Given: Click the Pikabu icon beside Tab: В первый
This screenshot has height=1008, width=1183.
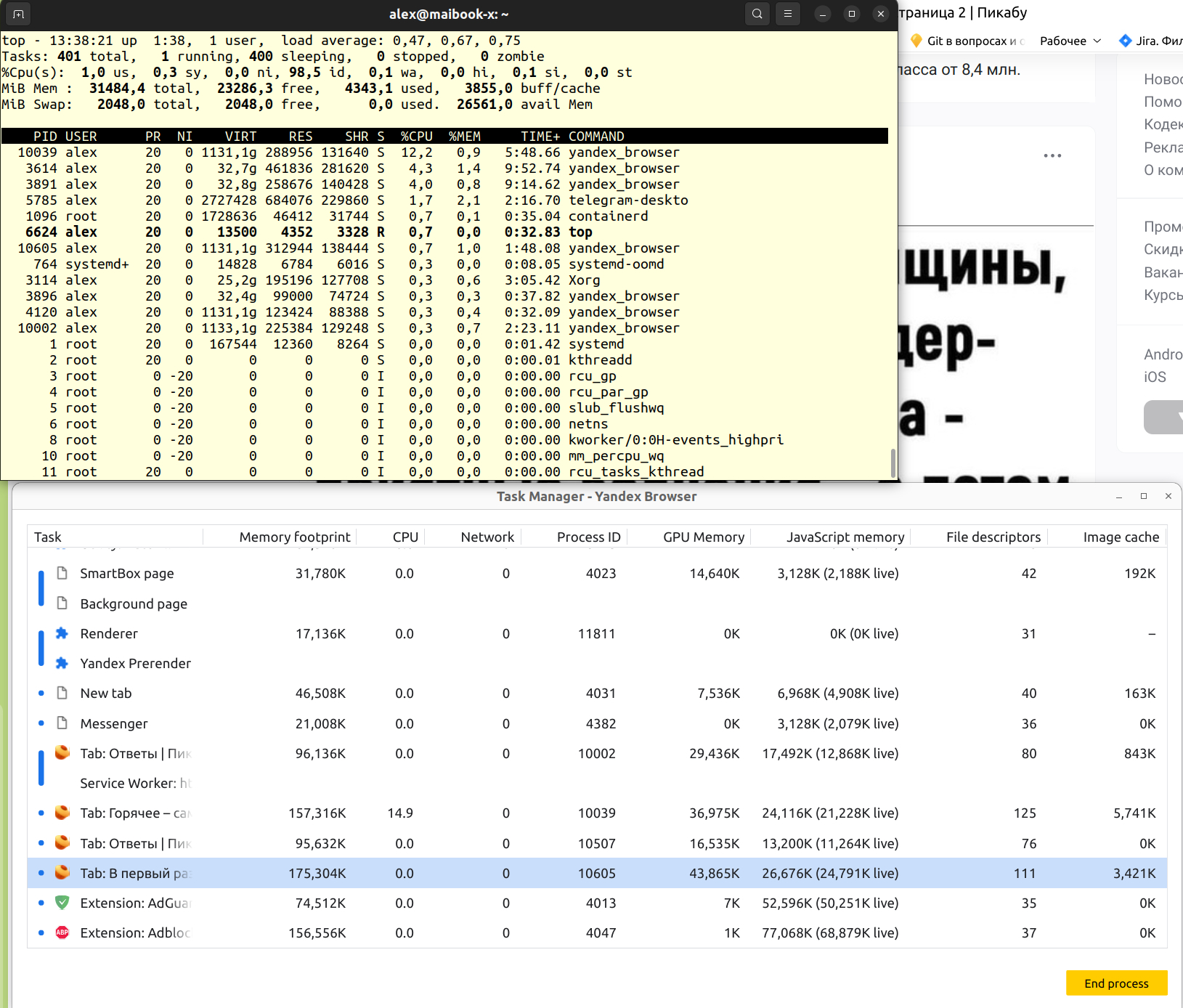Looking at the screenshot, I should 62,873.
